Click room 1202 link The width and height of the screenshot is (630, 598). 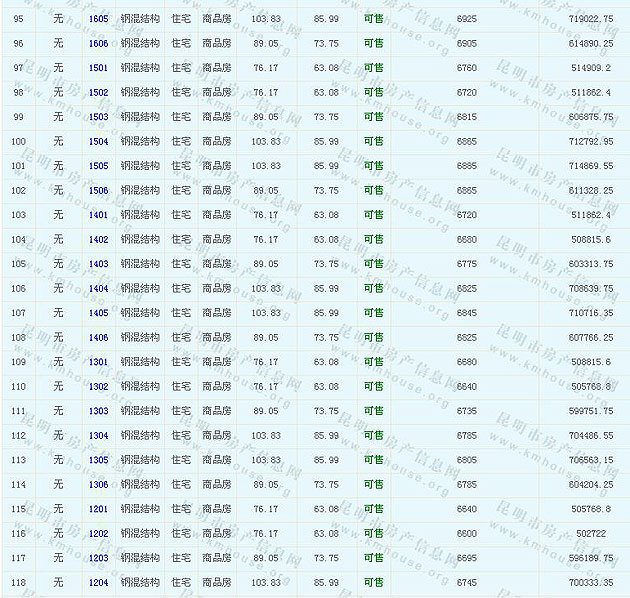tap(98, 534)
